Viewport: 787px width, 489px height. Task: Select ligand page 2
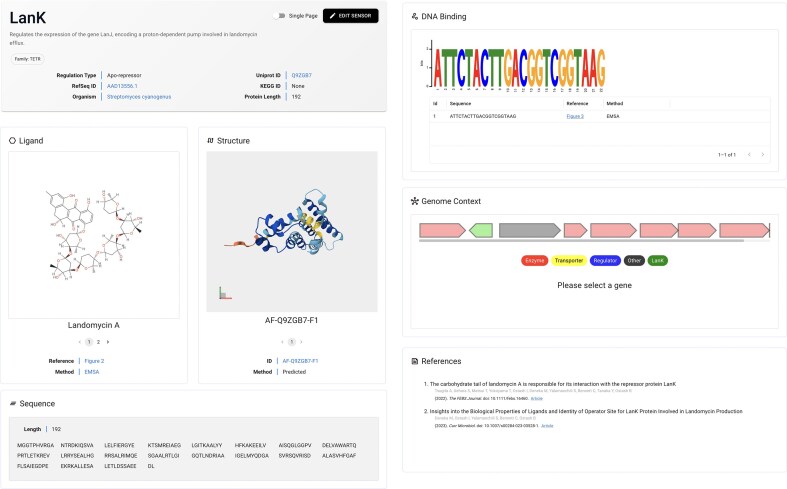(x=98, y=342)
